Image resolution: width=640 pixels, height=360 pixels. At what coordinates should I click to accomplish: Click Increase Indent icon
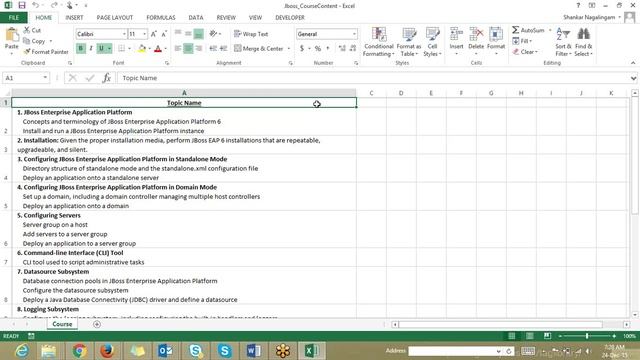click(x=223, y=49)
